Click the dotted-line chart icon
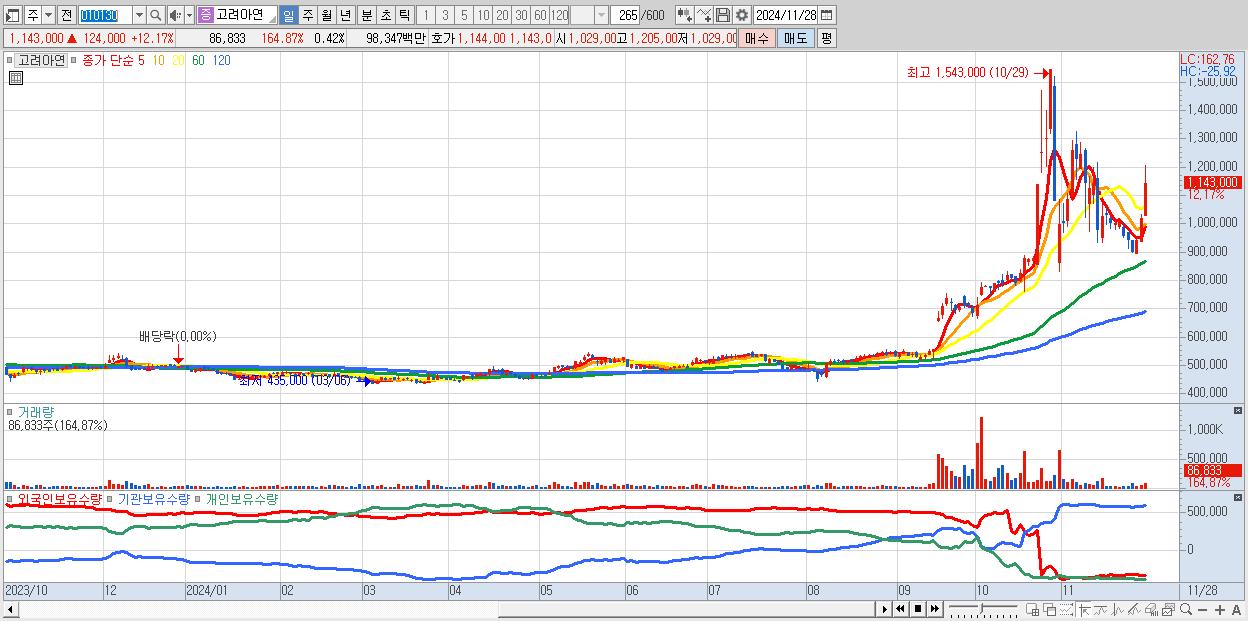Screen dimensions: 1248x621 click(x=1066, y=610)
